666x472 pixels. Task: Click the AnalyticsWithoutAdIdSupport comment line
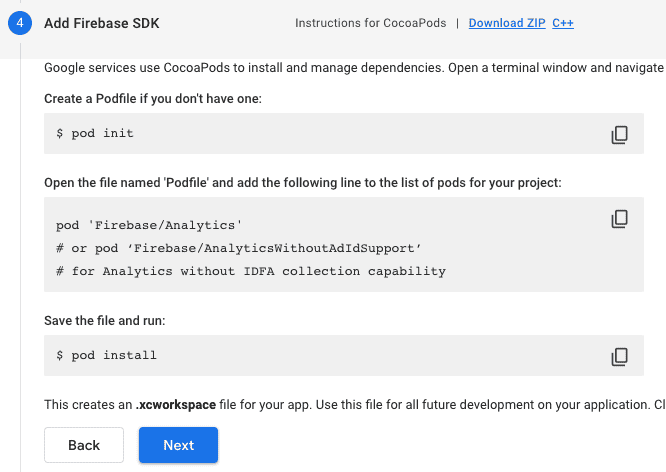pos(239,248)
